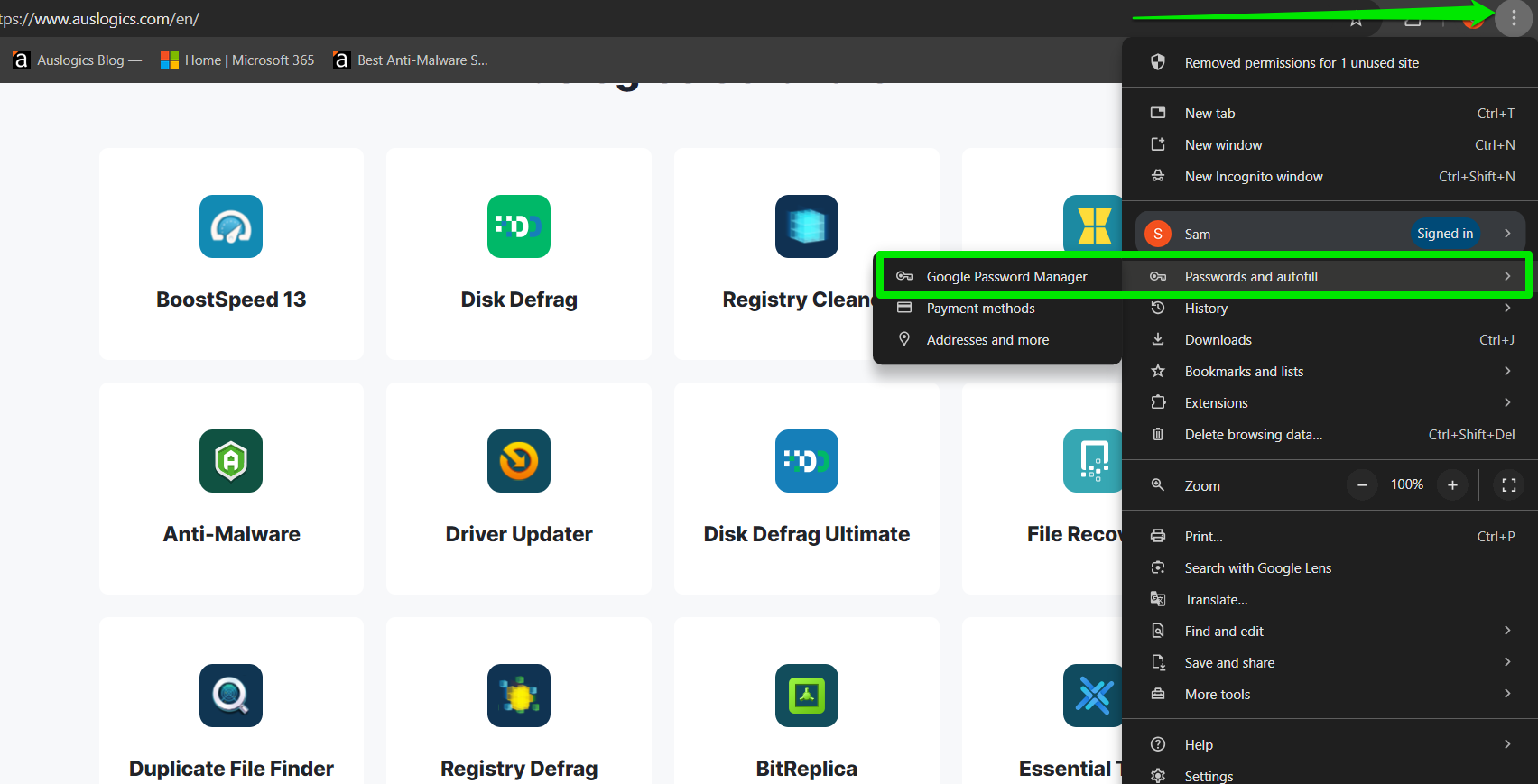Click the Extensions puzzle icon
This screenshot has height=784, width=1538.
click(x=1158, y=402)
